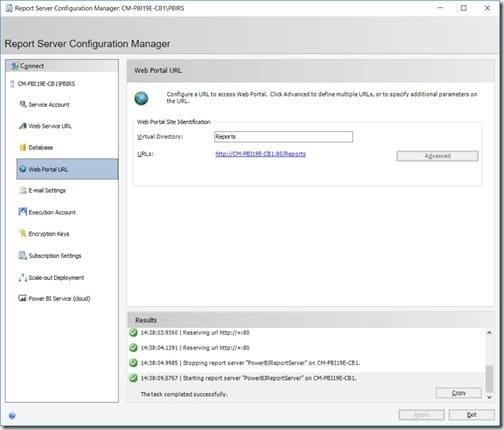
Task: Open the Power BI Service (cloud) icon
Action: pos(23,298)
